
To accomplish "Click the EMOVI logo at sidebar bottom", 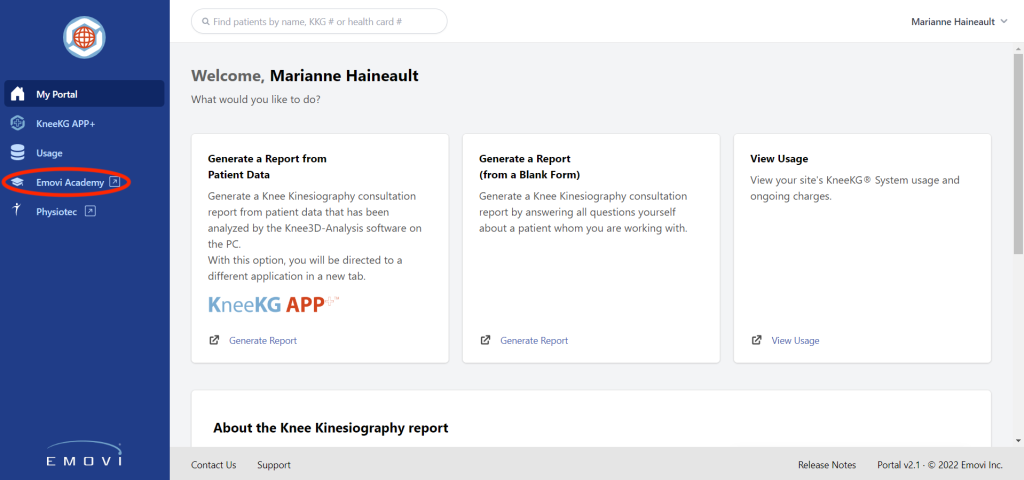I will pyautogui.click(x=84, y=455).
